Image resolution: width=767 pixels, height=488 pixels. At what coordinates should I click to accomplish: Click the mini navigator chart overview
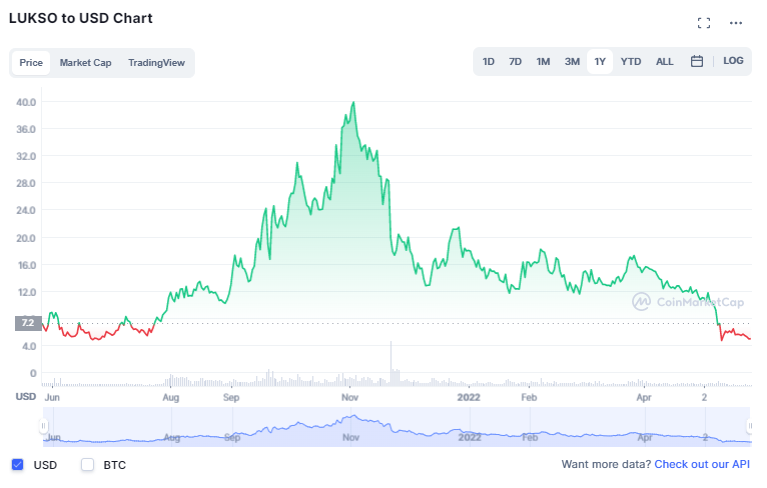[397, 426]
